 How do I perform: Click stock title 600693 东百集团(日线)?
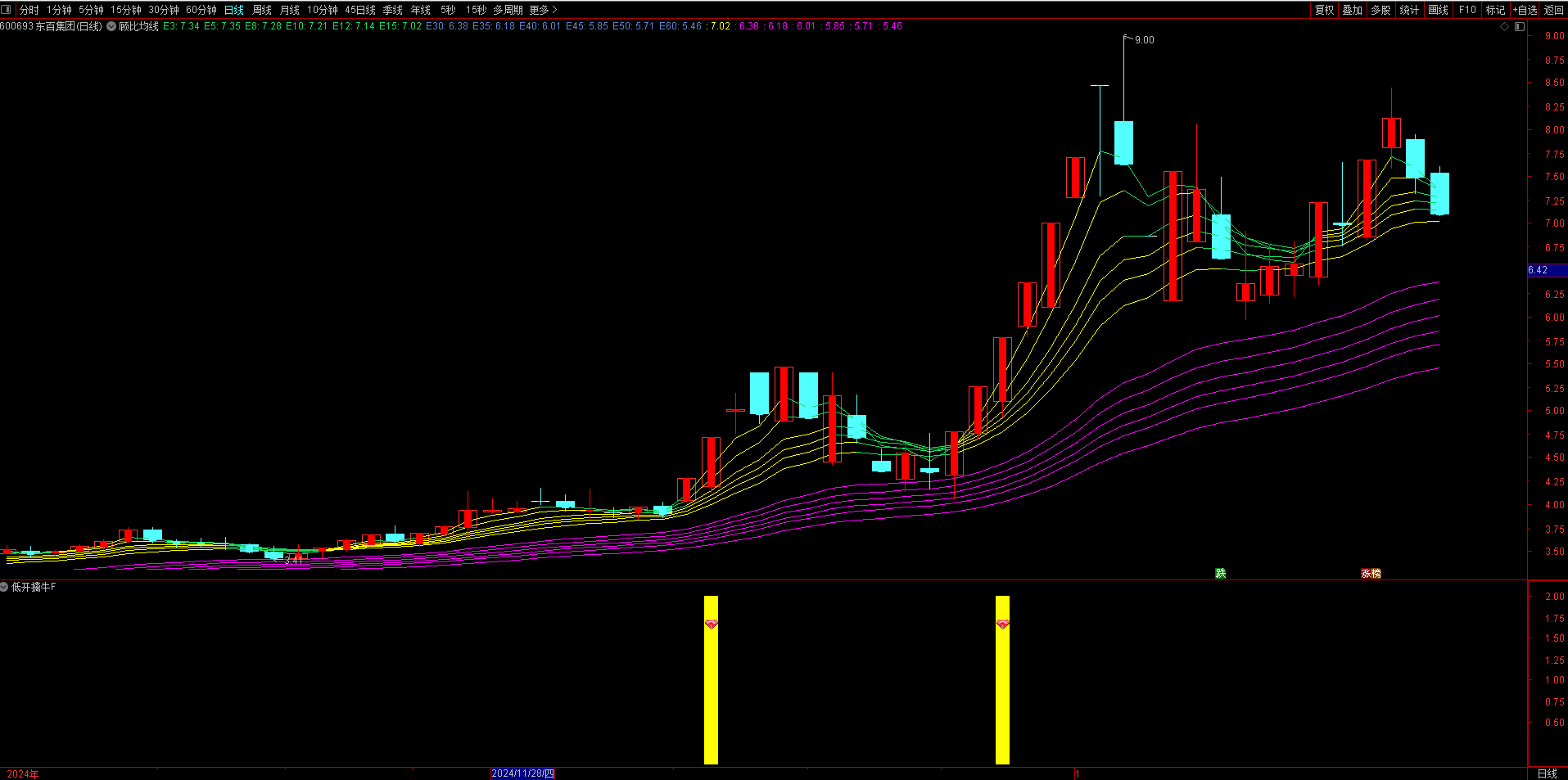pyautogui.click(x=52, y=26)
